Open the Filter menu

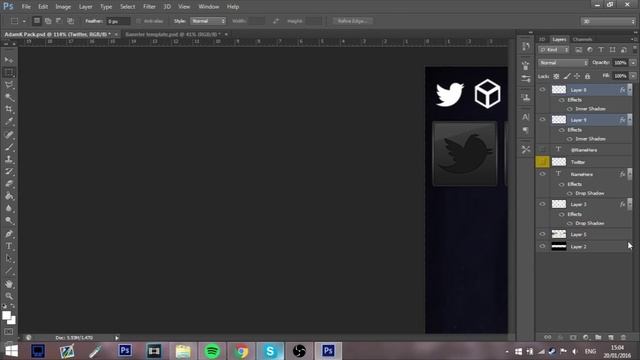tap(149, 7)
